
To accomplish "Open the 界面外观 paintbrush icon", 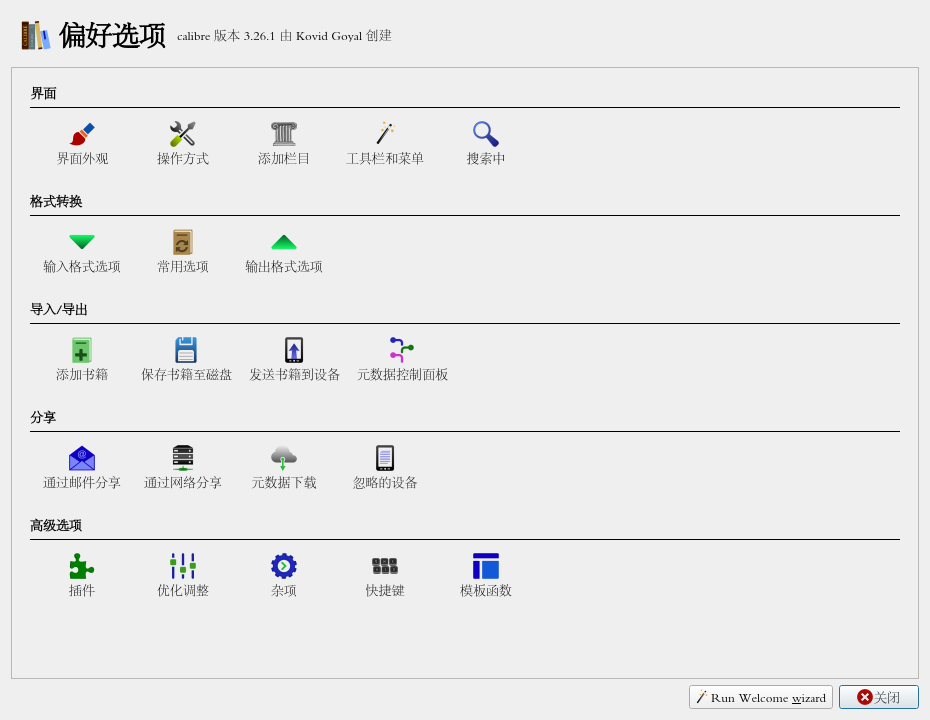I will point(82,134).
